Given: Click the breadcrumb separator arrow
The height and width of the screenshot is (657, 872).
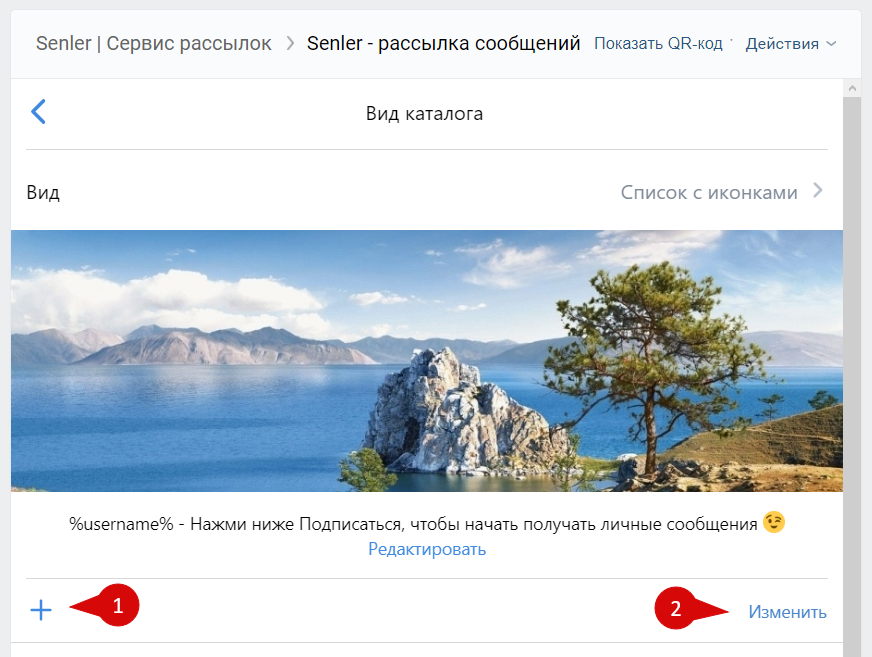Looking at the screenshot, I should (x=290, y=44).
